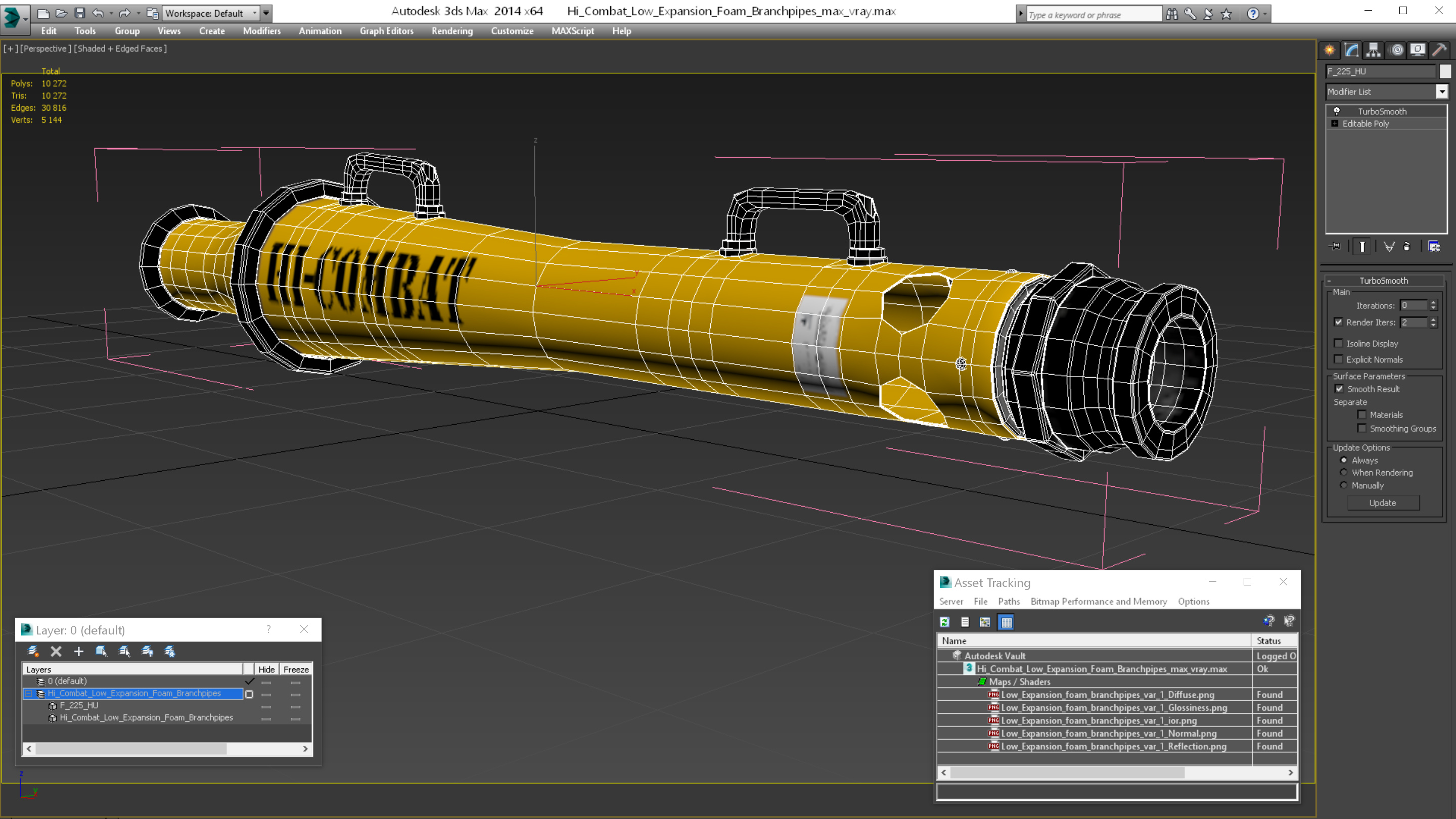Highlight selected objects' layers icon
This screenshot has width=1456, height=819.
click(x=124, y=651)
